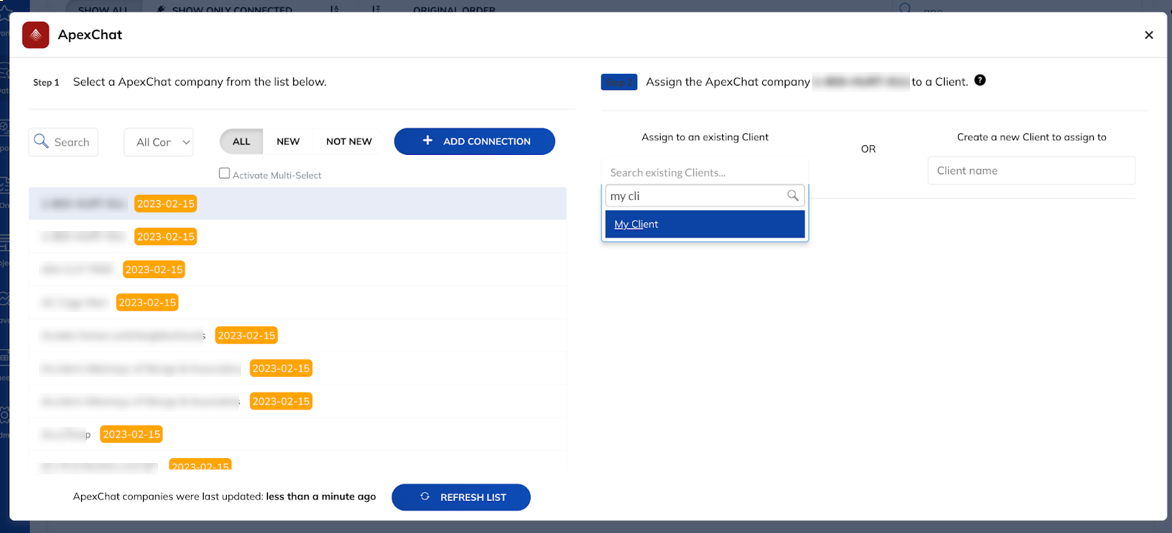
Task: Click the Step 2 badge
Action: click(619, 82)
